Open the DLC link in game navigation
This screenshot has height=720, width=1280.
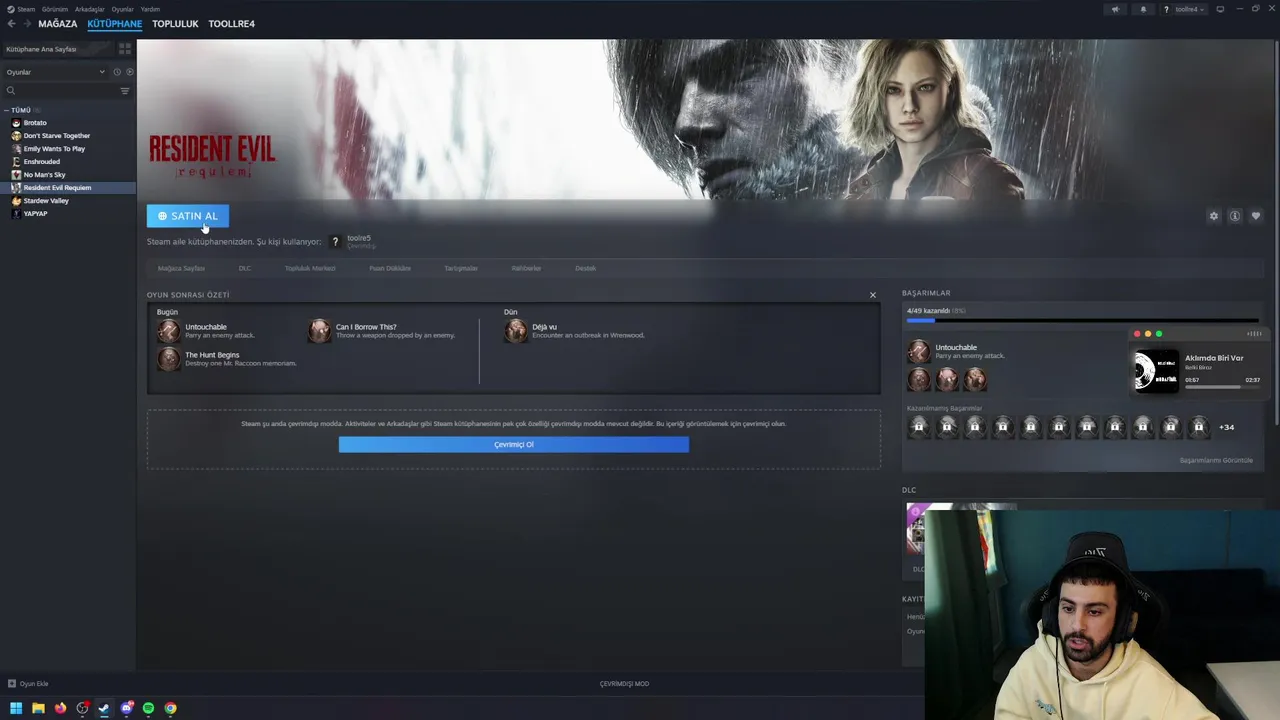[245, 268]
